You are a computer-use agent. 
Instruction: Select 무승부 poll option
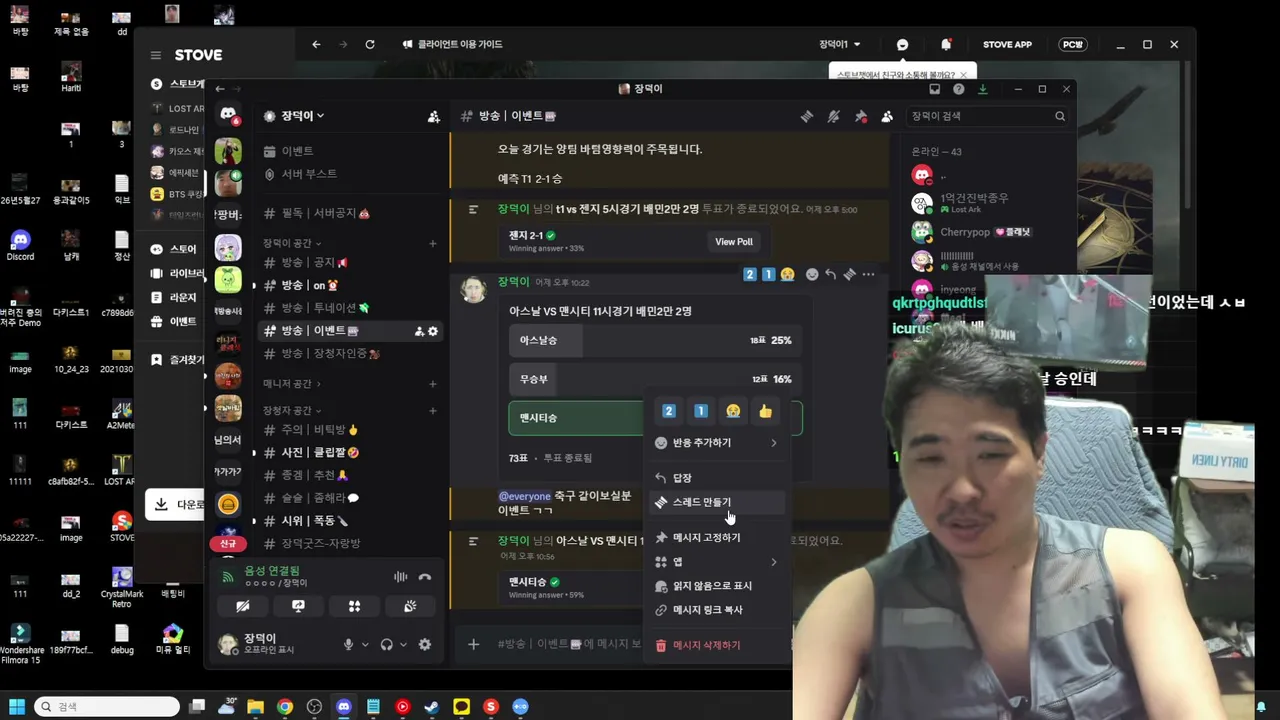pos(655,379)
